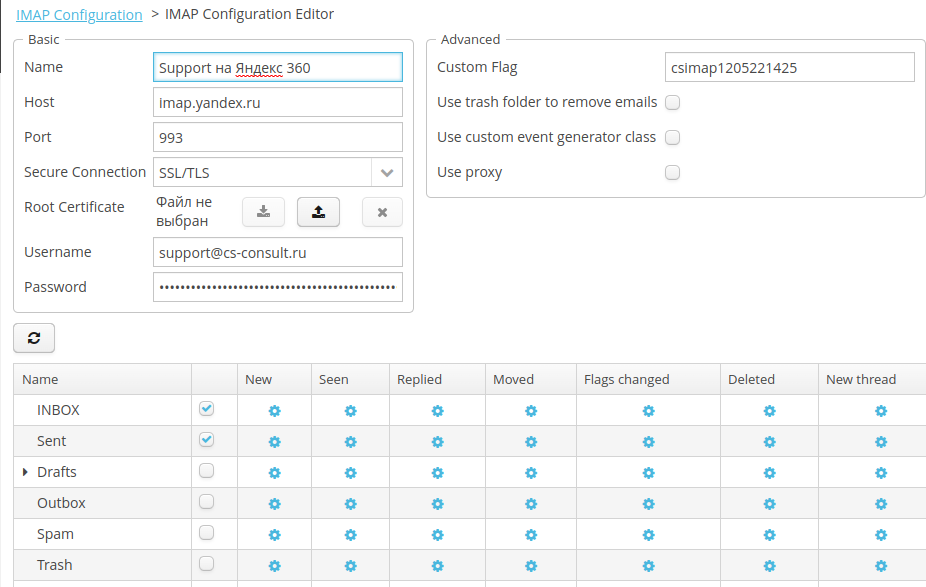
Task: Open INBOX New event gear settings
Action: coord(275,411)
